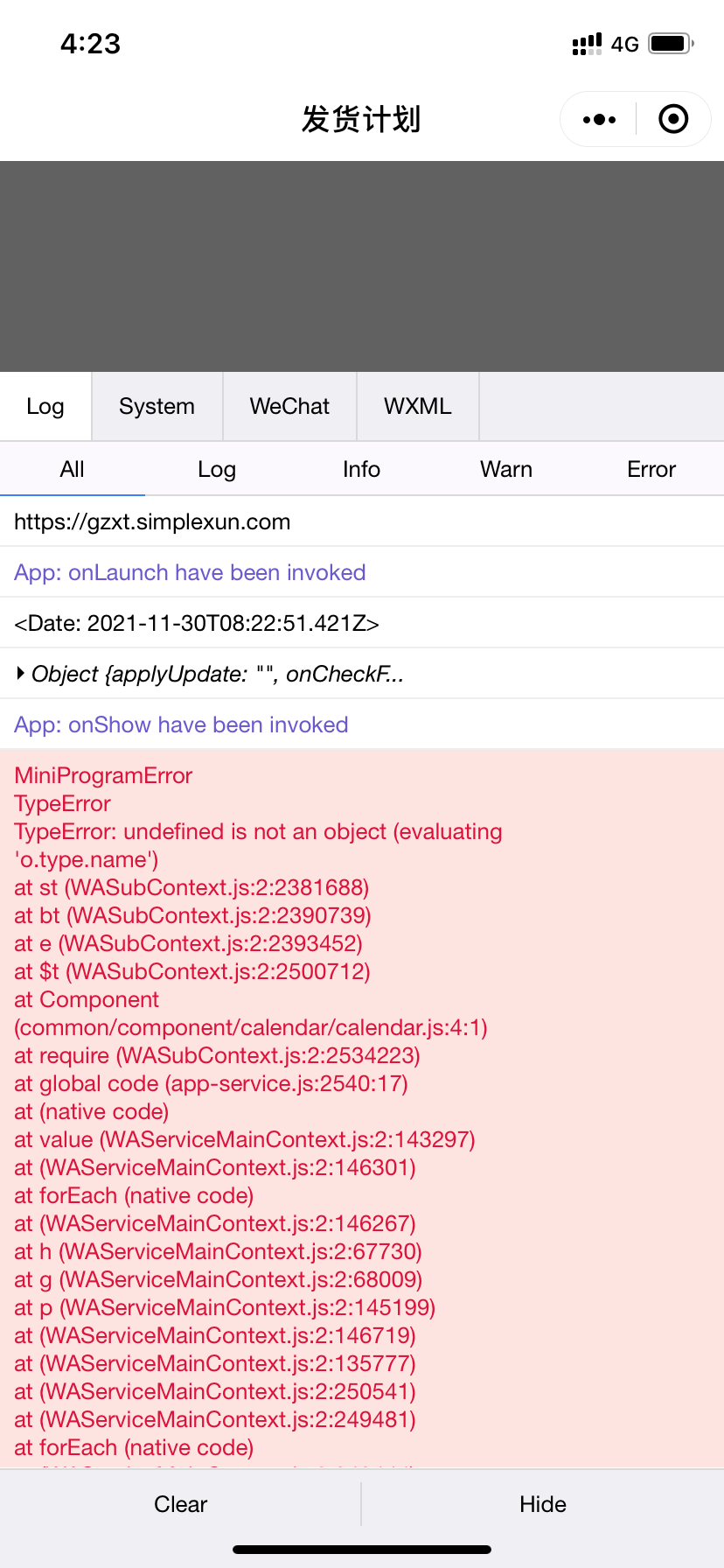The height and width of the screenshot is (1568, 724).
Task: Open the WXML tab
Action: click(x=418, y=406)
